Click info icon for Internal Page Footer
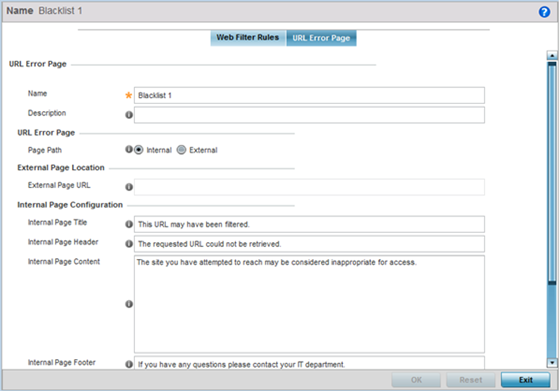 [x=129, y=364]
